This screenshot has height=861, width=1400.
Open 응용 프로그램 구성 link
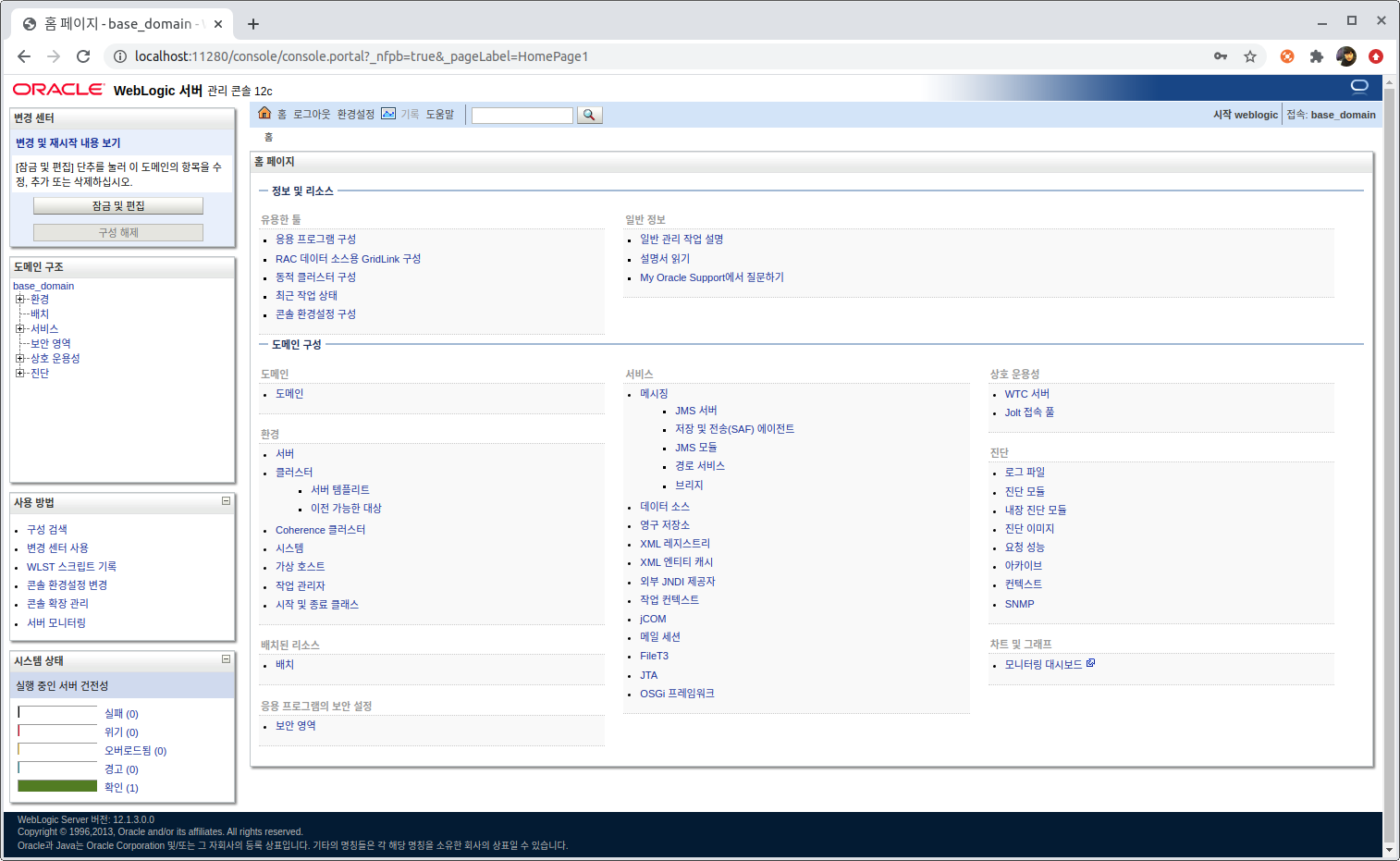coord(315,240)
